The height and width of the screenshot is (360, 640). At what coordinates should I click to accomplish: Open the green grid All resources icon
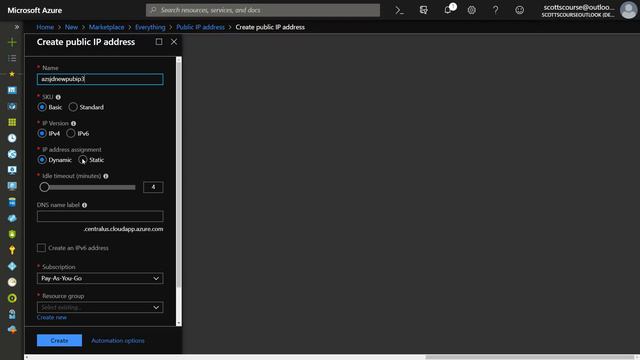coord(12,122)
